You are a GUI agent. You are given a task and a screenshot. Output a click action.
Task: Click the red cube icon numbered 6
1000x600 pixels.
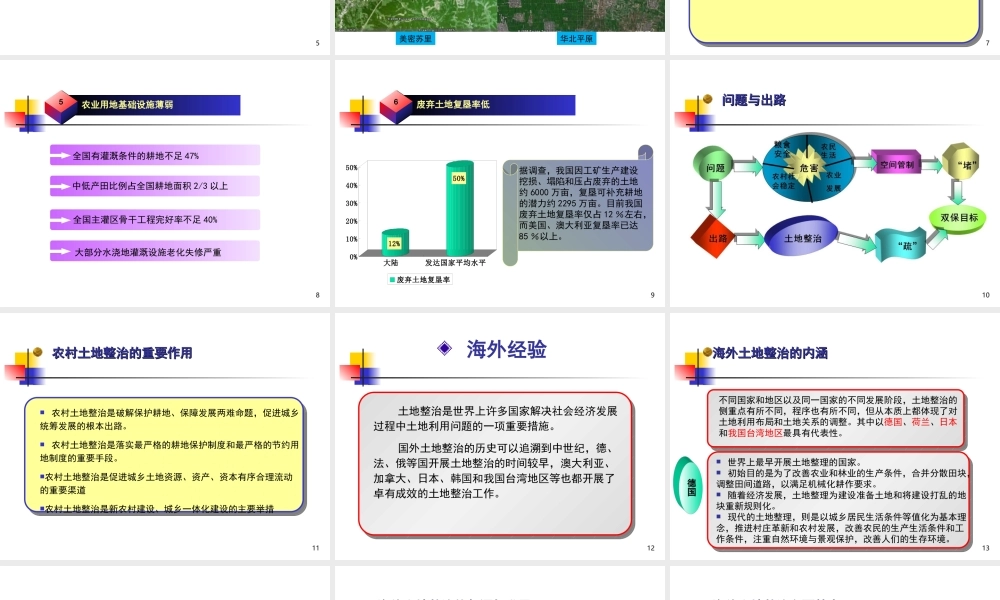click(395, 106)
